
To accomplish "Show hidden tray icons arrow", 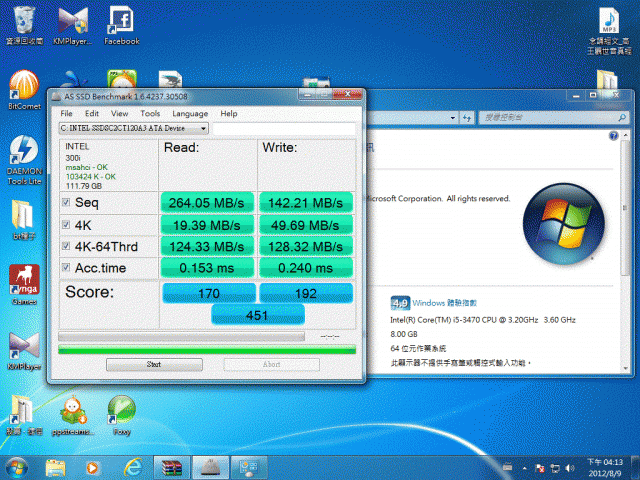I will pyautogui.click(x=524, y=468).
